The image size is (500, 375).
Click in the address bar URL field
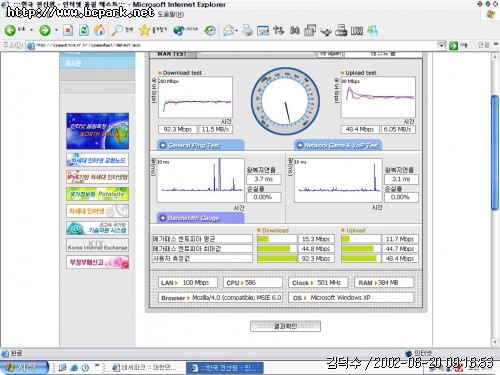point(235,45)
